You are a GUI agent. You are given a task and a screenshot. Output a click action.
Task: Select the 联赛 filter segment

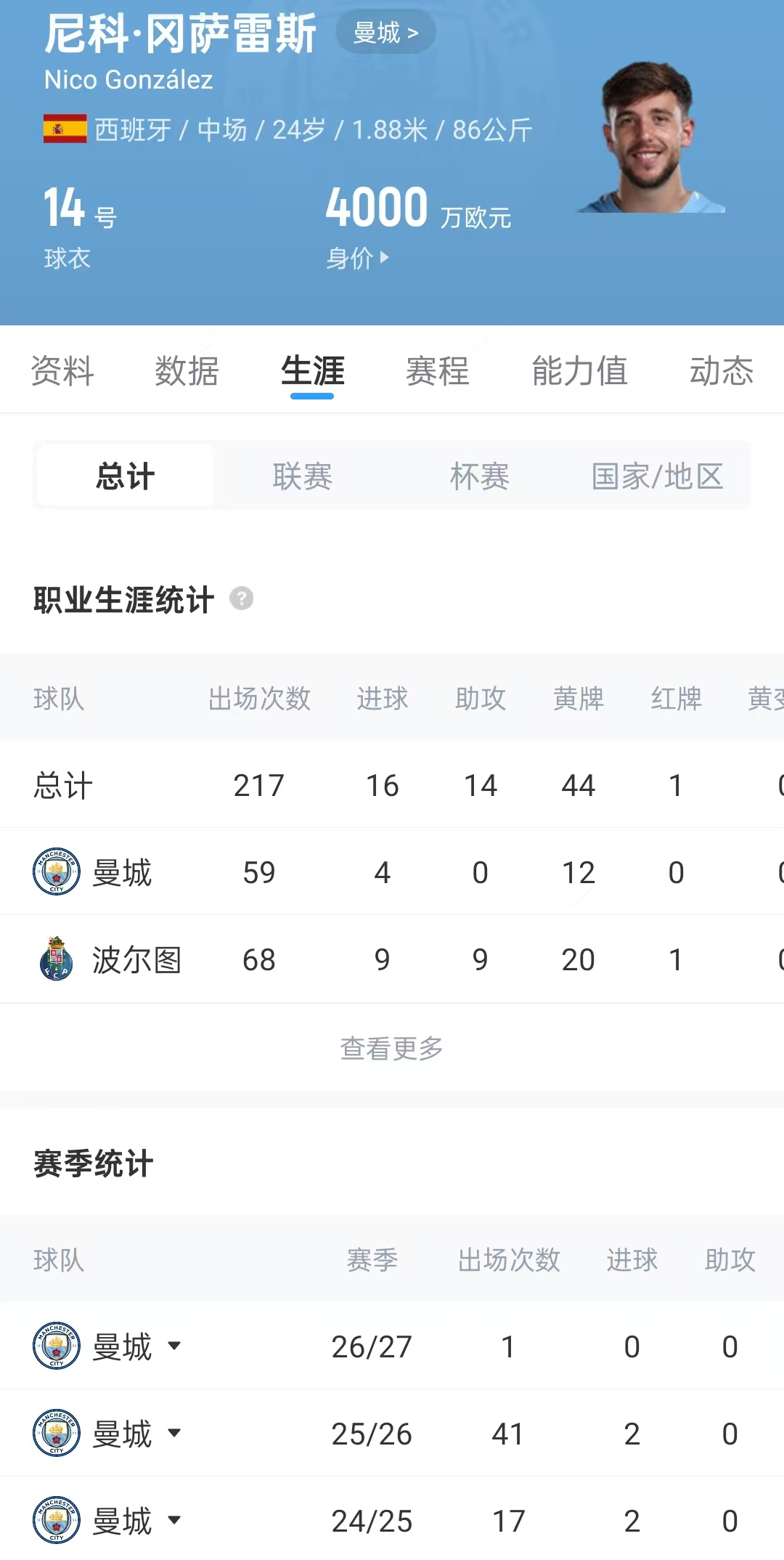(x=303, y=476)
